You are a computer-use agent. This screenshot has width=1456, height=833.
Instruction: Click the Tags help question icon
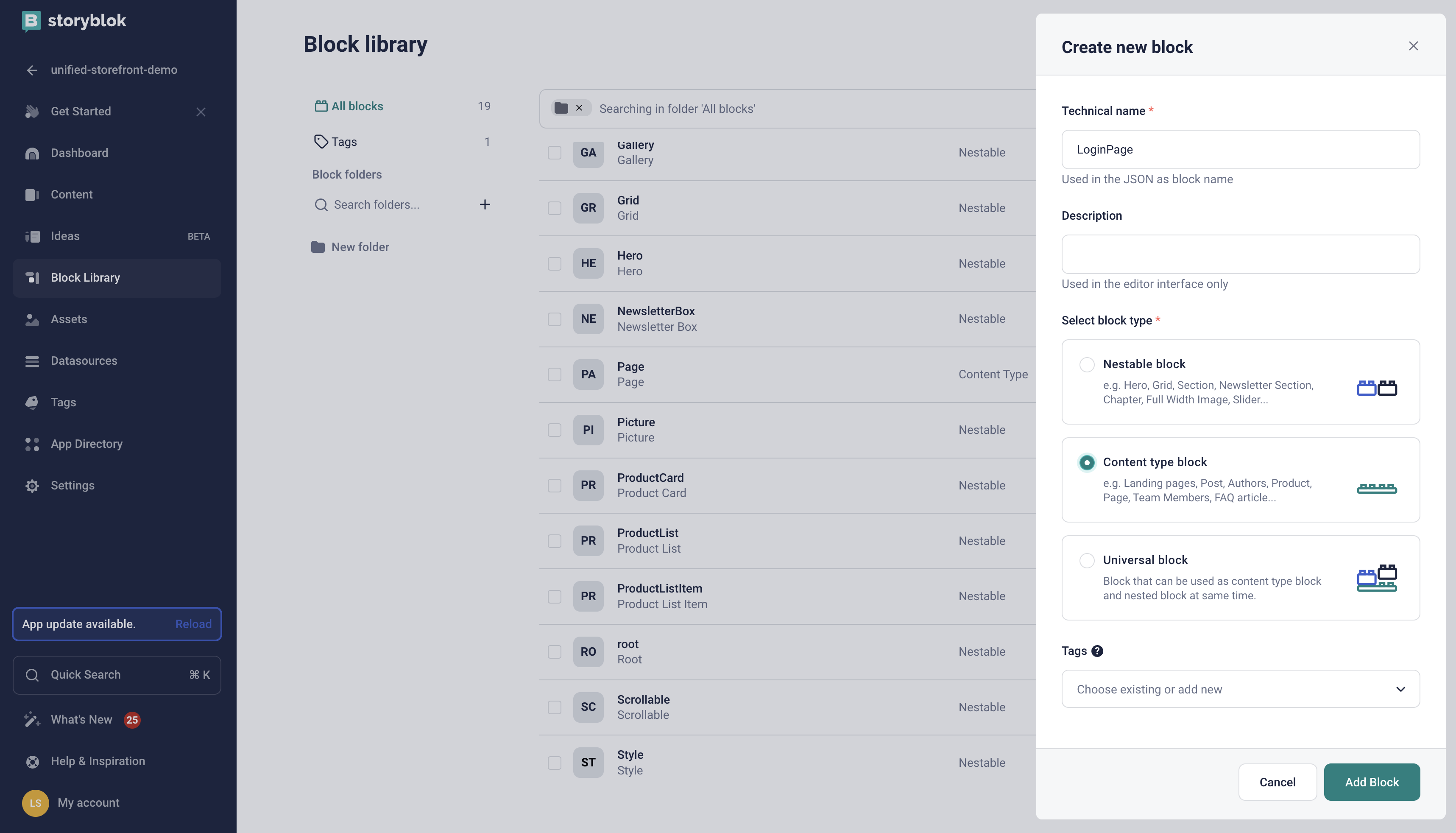click(x=1097, y=651)
